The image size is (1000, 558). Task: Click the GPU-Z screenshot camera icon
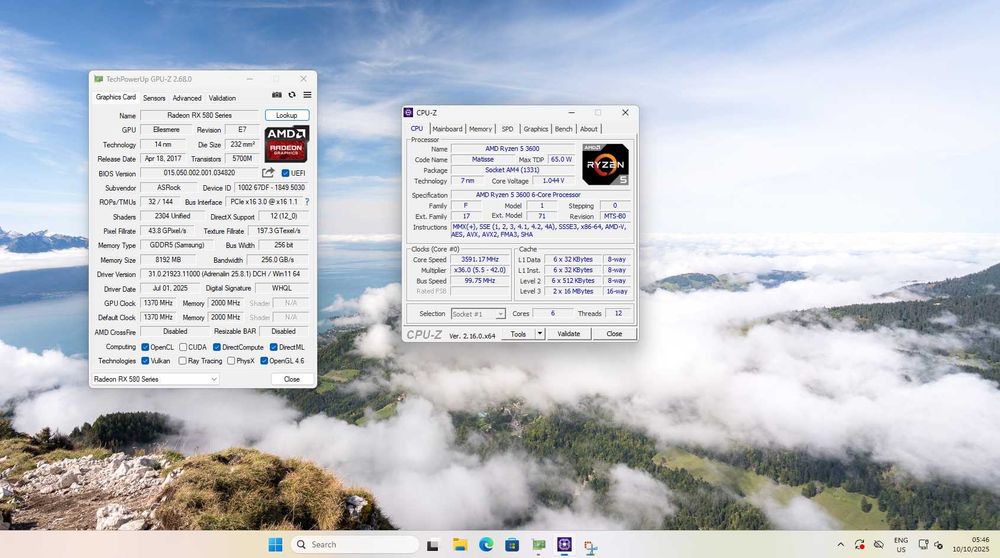point(277,95)
